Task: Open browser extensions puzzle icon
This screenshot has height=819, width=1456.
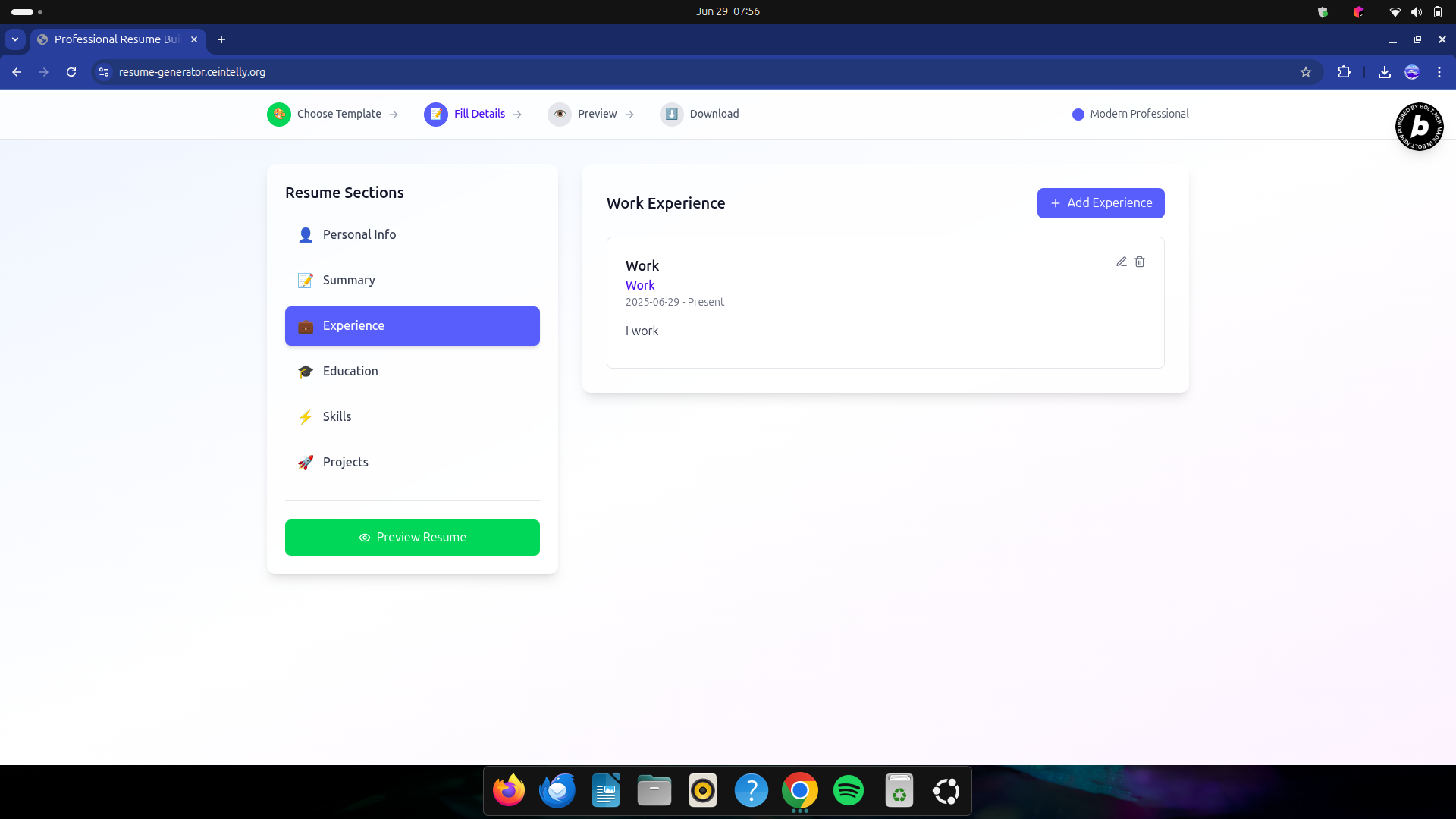Action: pyautogui.click(x=1344, y=72)
